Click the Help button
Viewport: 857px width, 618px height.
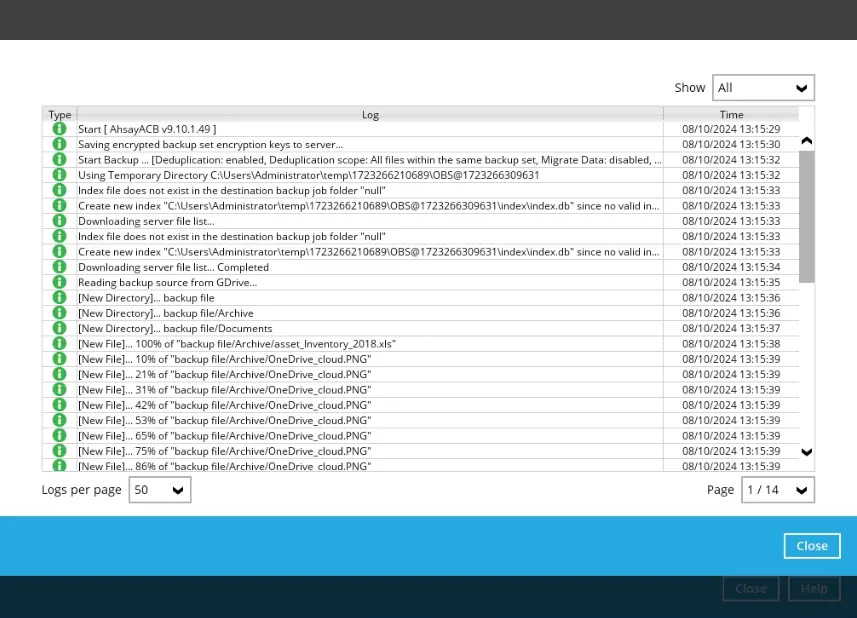(x=814, y=588)
